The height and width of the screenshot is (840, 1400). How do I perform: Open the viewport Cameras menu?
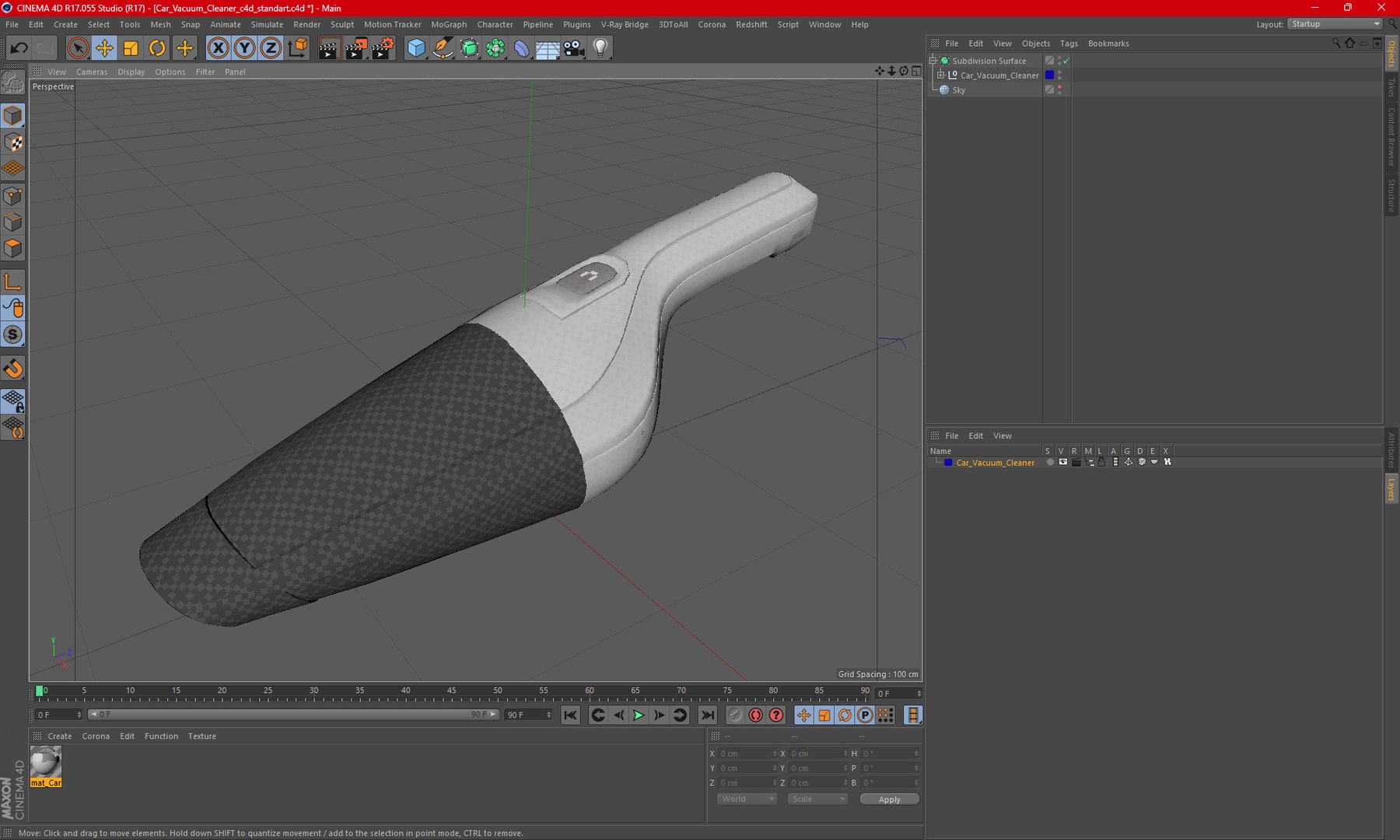[92, 72]
